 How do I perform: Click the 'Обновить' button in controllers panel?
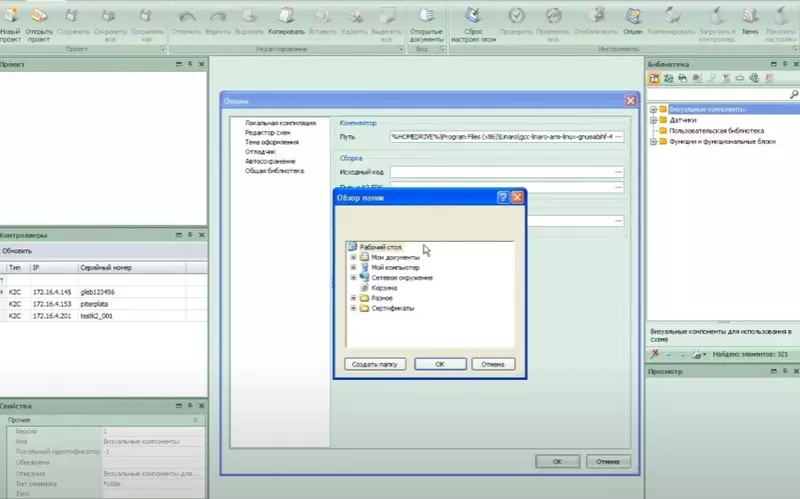tap(17, 250)
